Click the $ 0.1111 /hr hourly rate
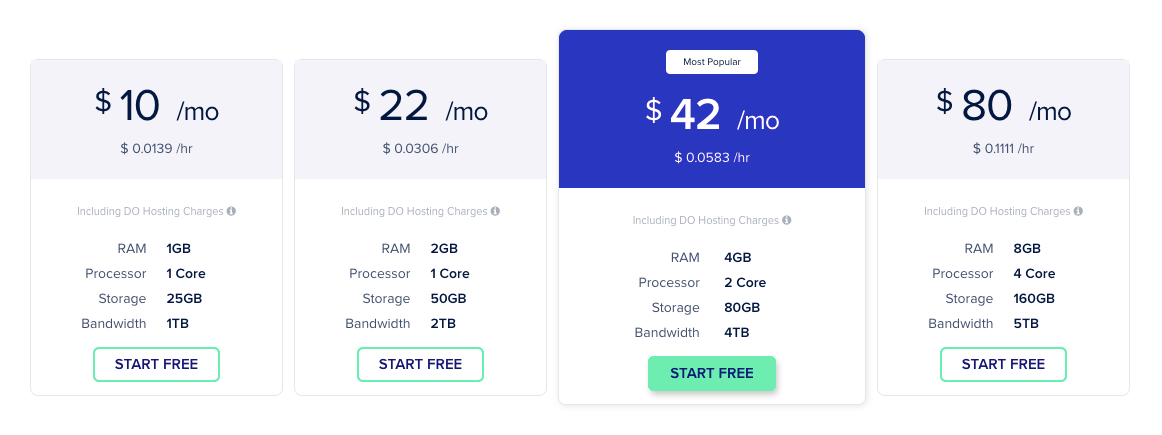 [1003, 148]
